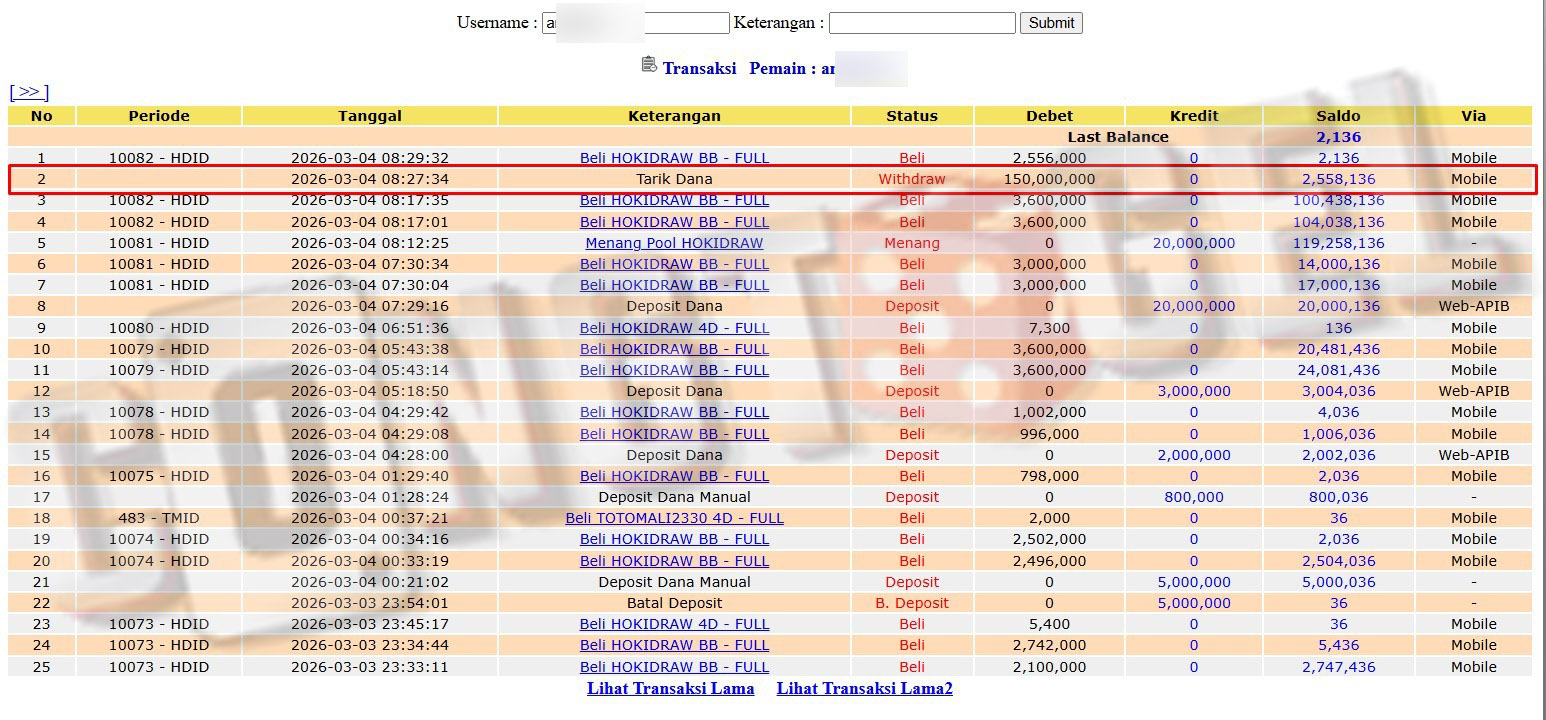Select the highlighted Tarik Dana withdraw row
1546x720 pixels.
point(771,179)
